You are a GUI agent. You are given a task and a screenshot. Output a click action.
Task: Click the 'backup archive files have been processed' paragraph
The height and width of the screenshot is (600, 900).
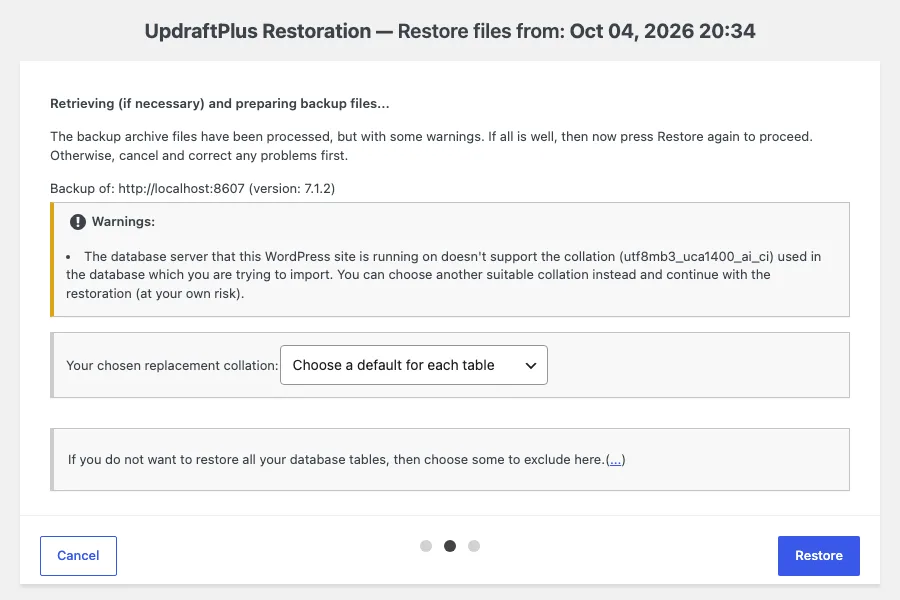pyautogui.click(x=431, y=146)
